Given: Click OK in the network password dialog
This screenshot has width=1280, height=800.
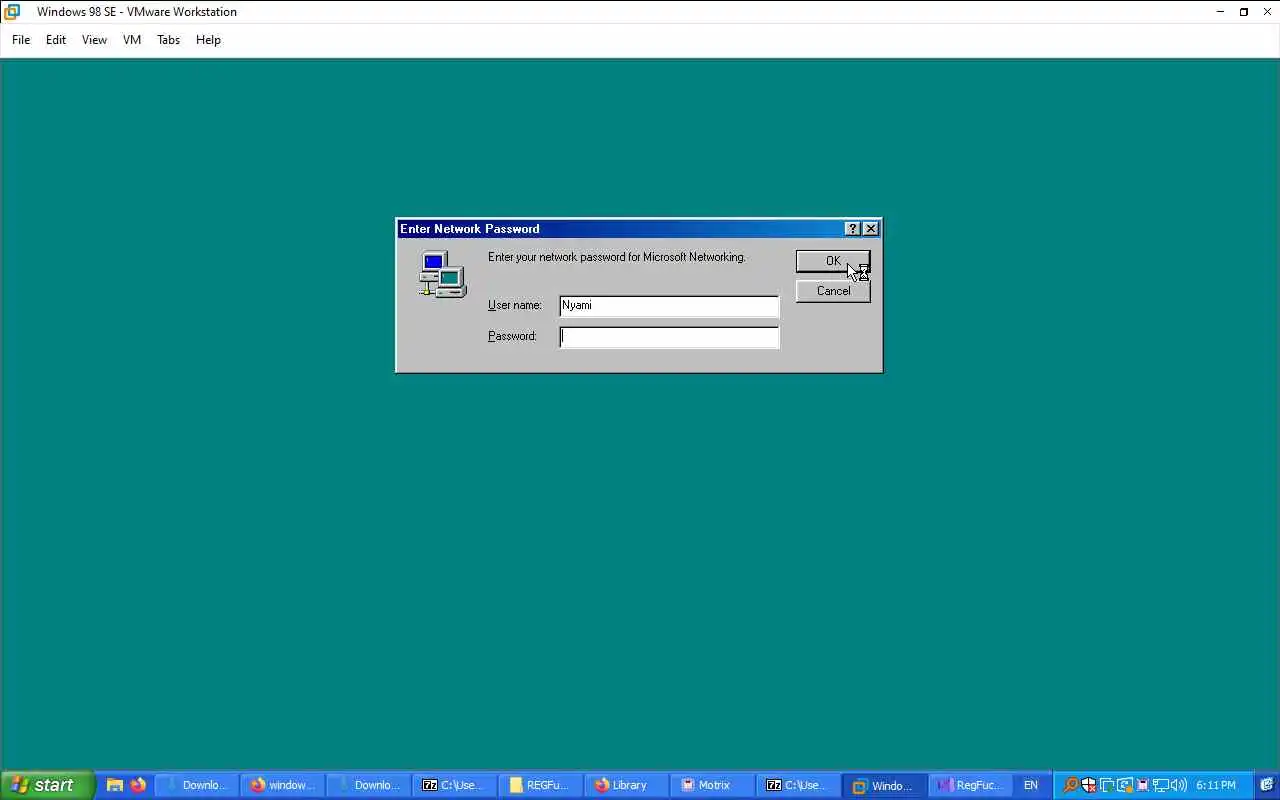Looking at the screenshot, I should (x=833, y=261).
